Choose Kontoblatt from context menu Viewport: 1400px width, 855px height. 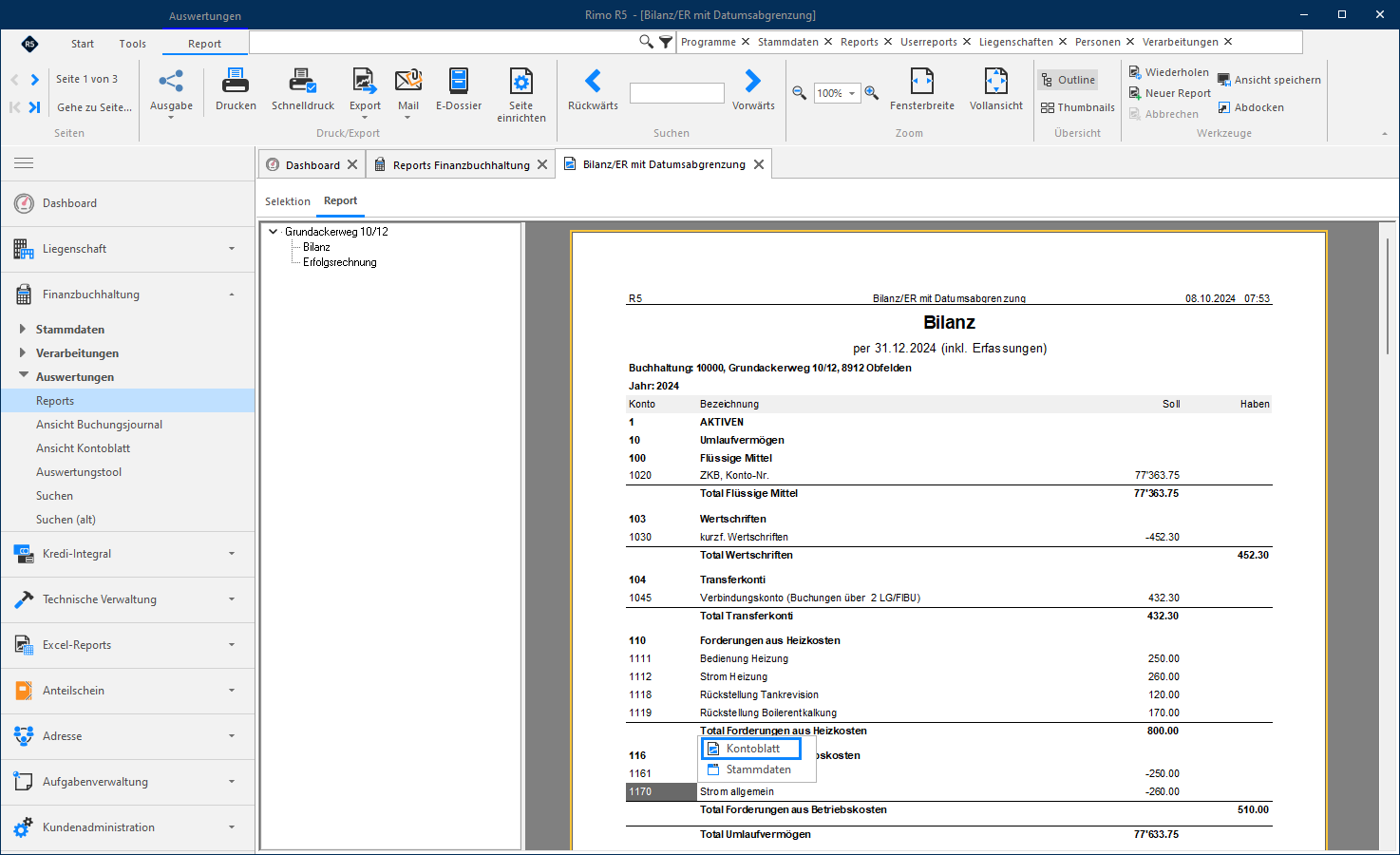coord(751,749)
